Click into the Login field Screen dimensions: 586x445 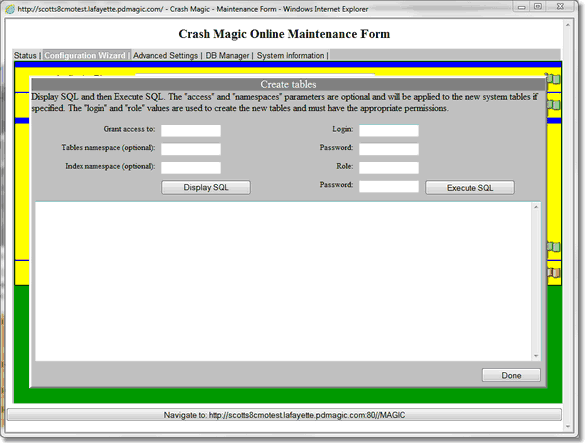(389, 131)
